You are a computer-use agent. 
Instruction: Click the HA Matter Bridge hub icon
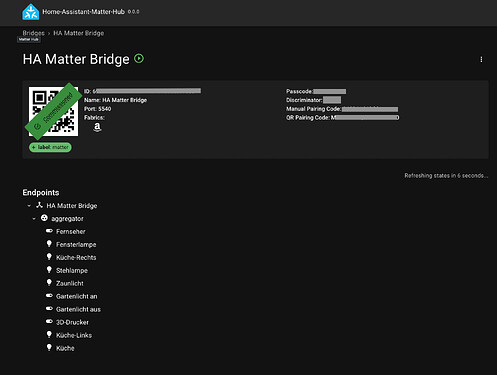coord(39,205)
